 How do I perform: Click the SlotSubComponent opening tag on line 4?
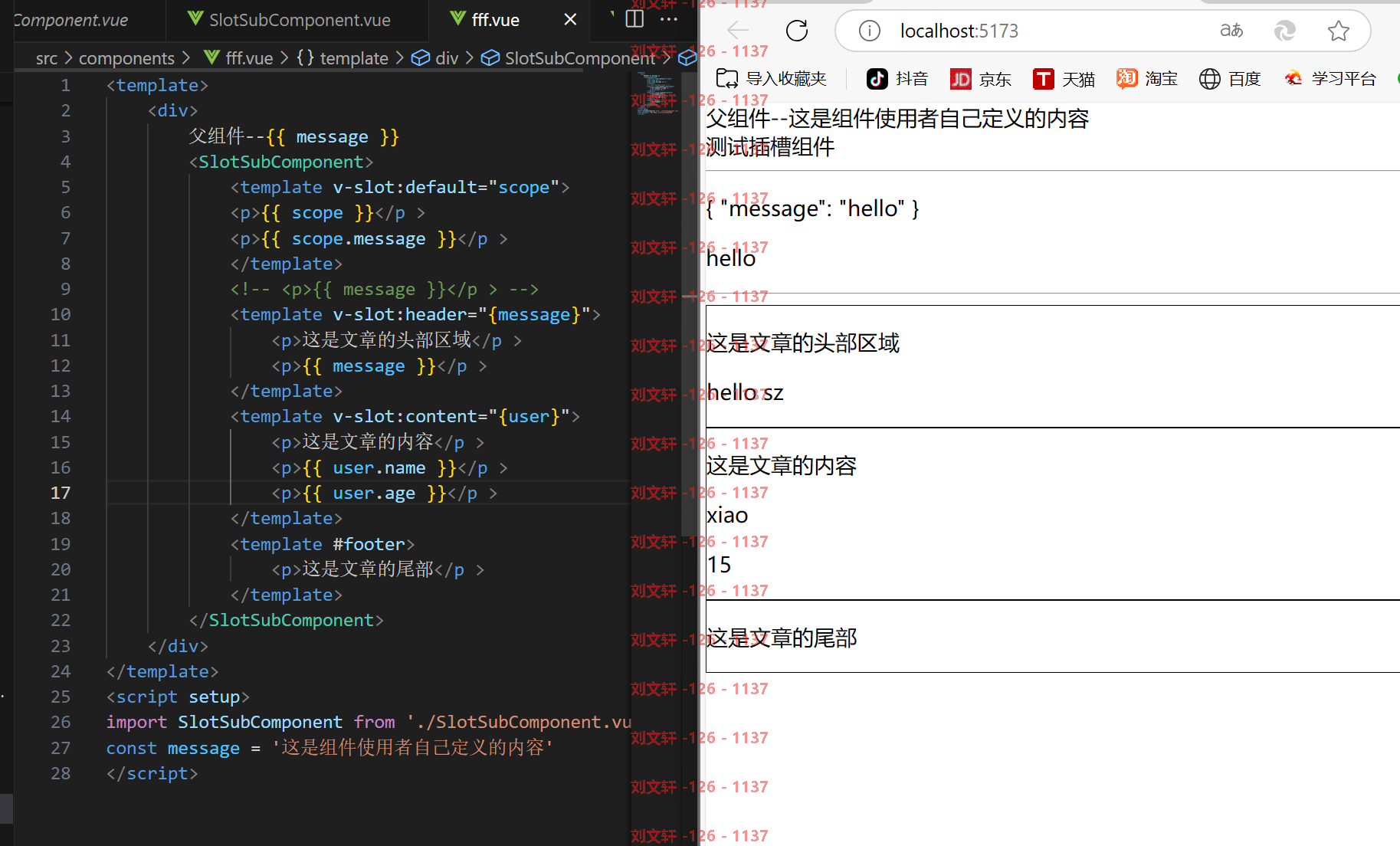[x=281, y=162]
